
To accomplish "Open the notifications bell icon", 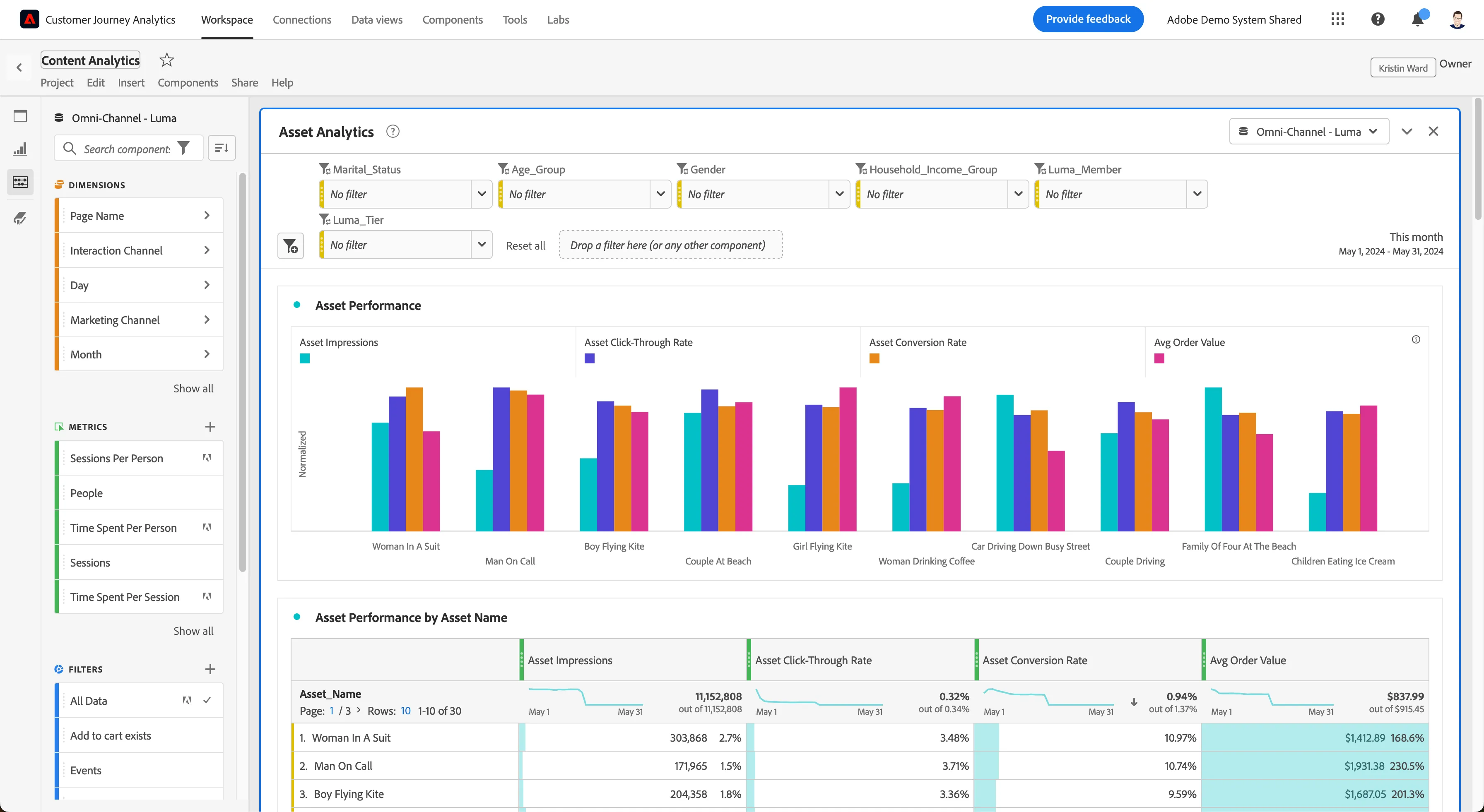I will 1418,19.
